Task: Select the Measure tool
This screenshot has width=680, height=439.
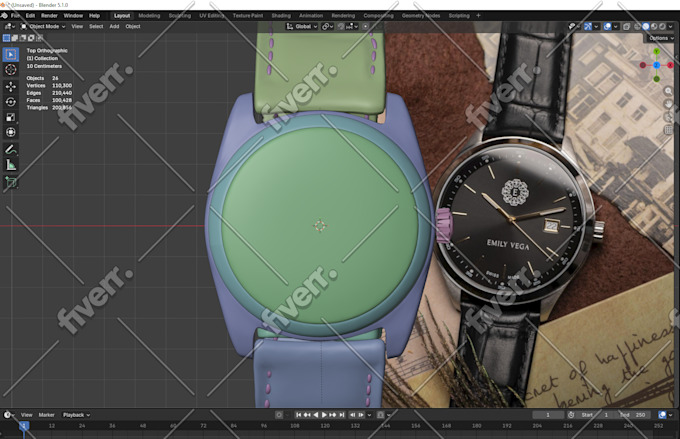Action: pos(10,165)
